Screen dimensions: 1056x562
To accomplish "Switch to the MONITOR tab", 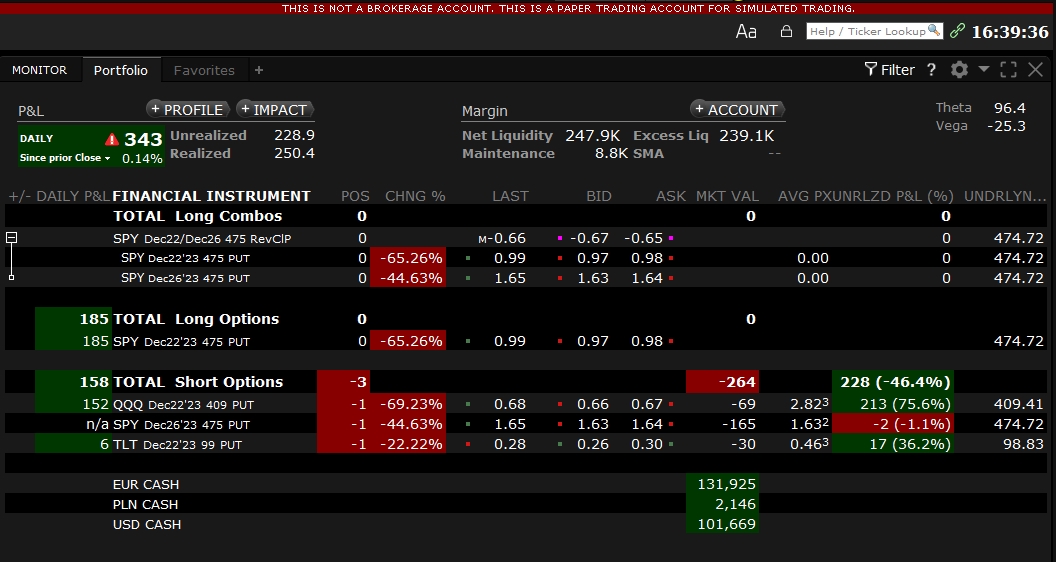I will click(40, 70).
